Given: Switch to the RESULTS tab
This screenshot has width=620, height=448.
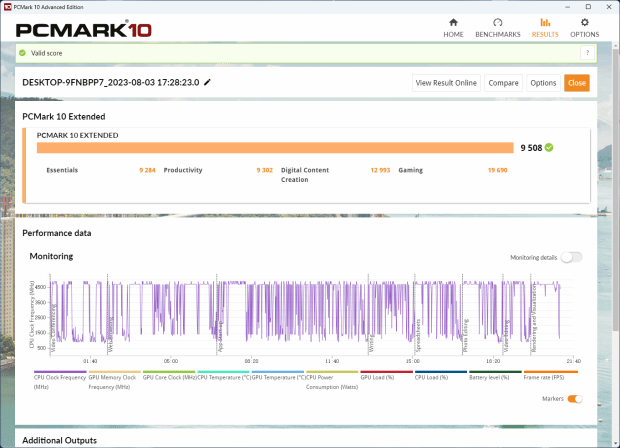Looking at the screenshot, I should (545, 28).
